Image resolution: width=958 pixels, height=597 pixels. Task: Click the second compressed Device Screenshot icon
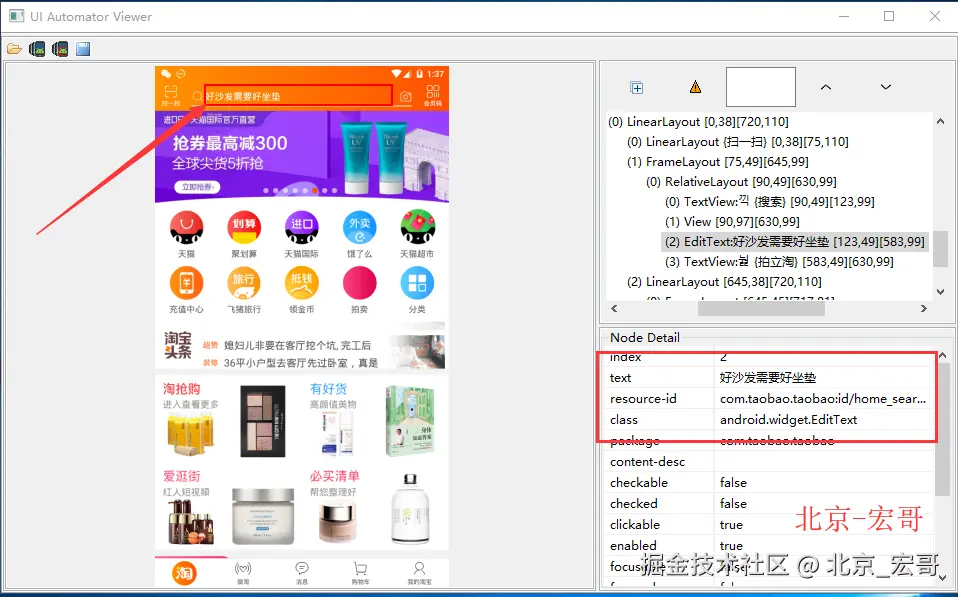point(60,49)
